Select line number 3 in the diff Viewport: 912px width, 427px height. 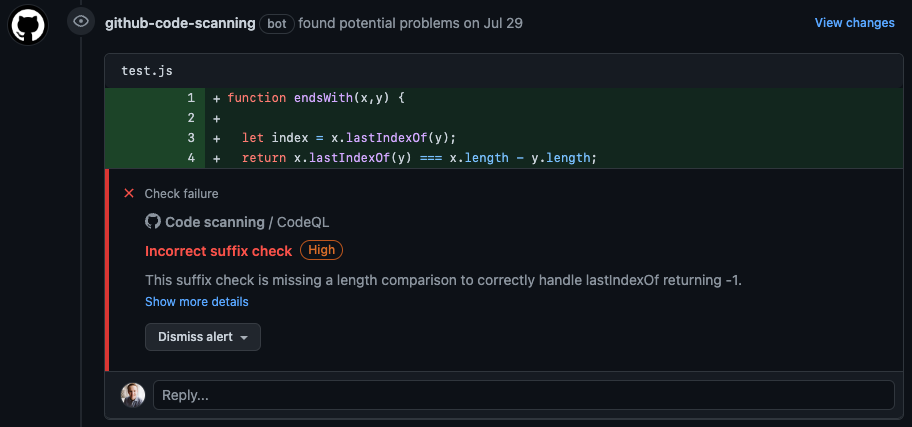(190, 138)
